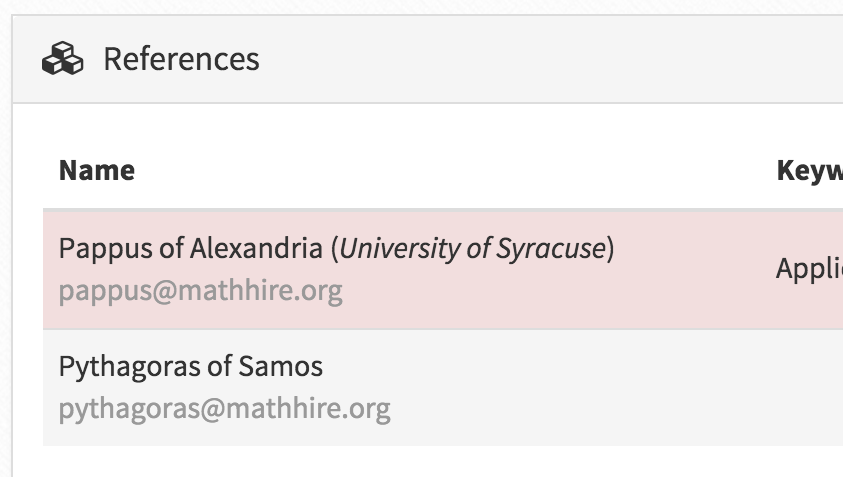Click blank area of References header bar
This screenshot has height=477, width=843.
pos(550,59)
